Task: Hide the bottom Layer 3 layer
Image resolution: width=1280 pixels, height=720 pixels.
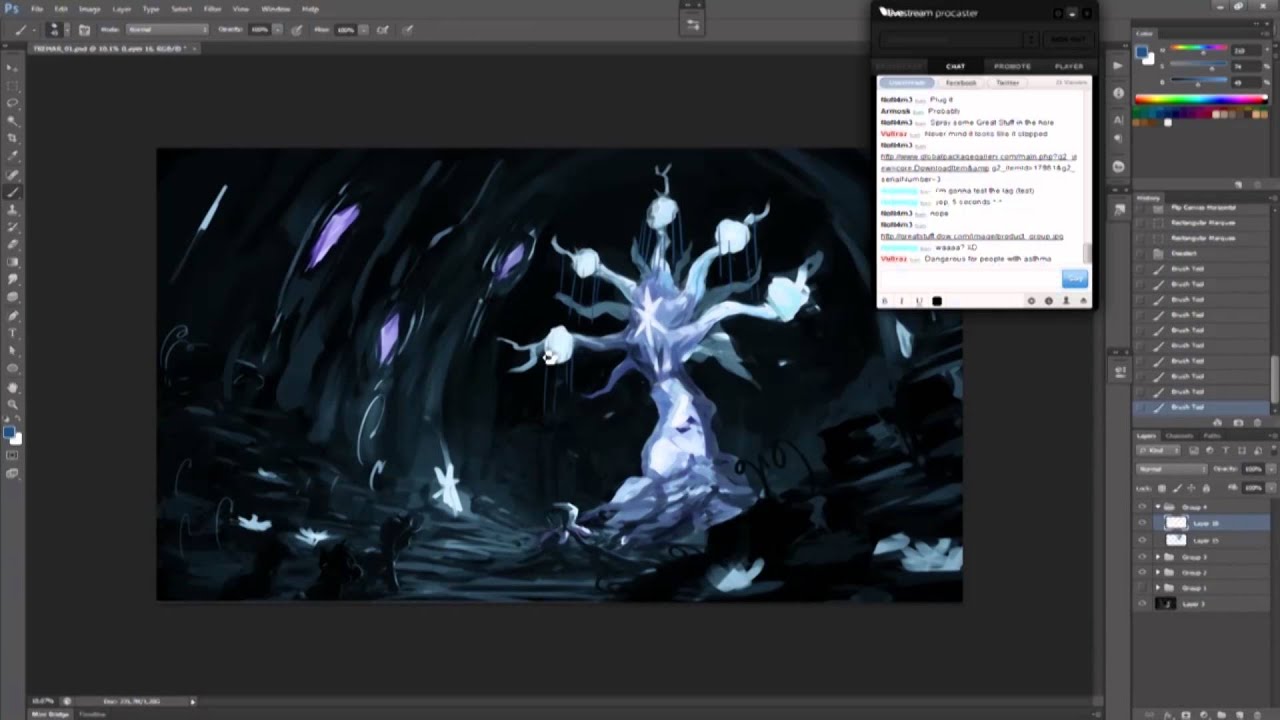Action: coord(1142,604)
